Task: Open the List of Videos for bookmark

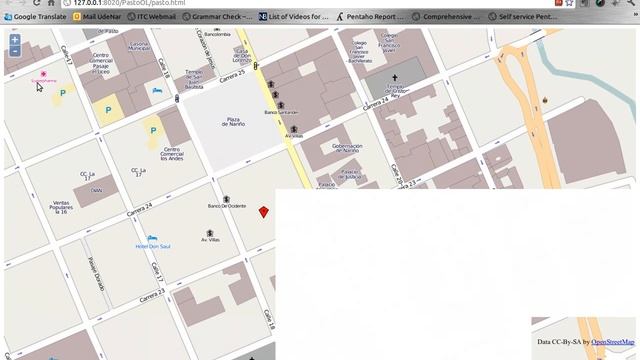Action: tap(293, 17)
